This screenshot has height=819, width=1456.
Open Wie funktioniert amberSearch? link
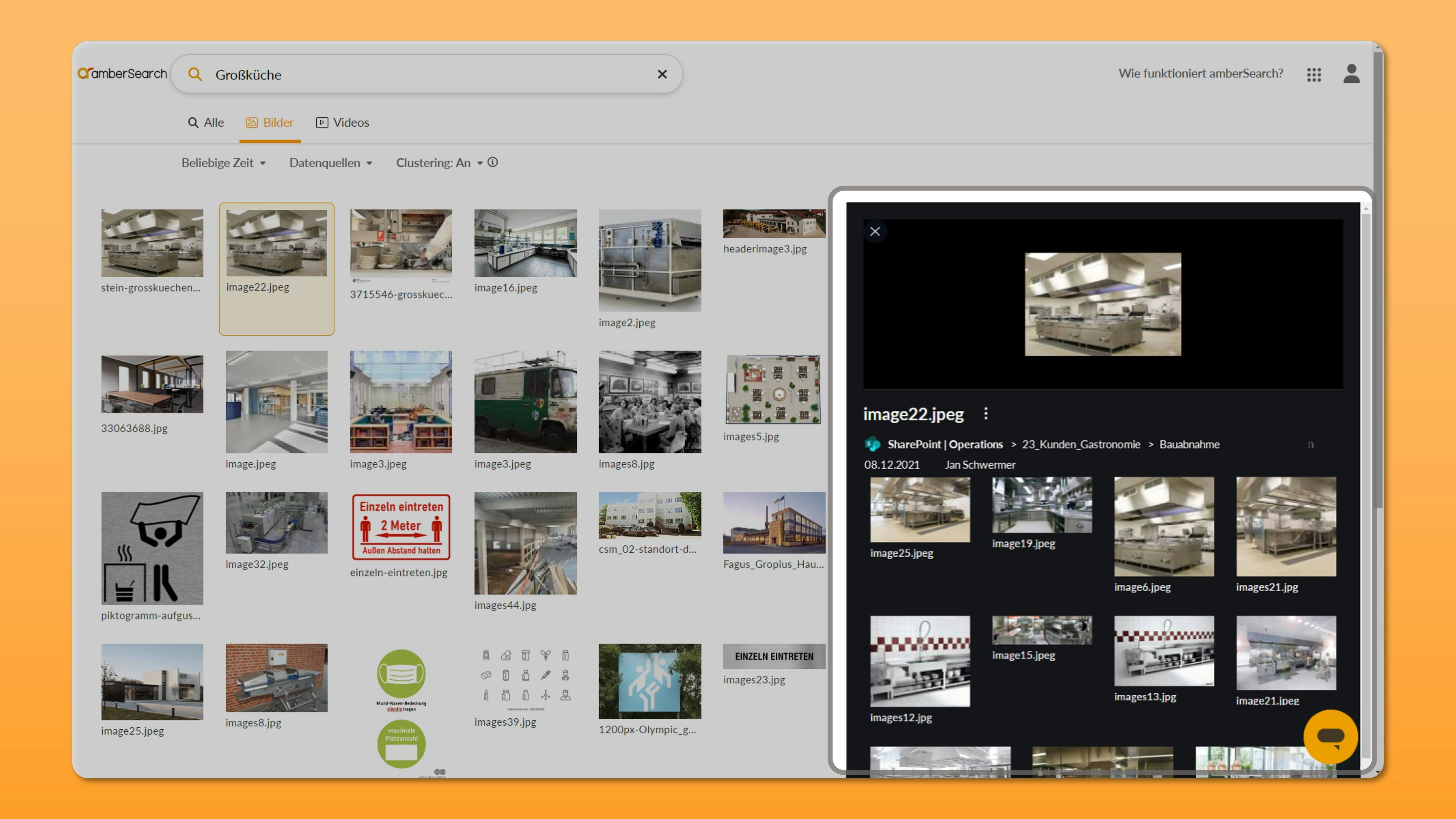tap(1201, 73)
